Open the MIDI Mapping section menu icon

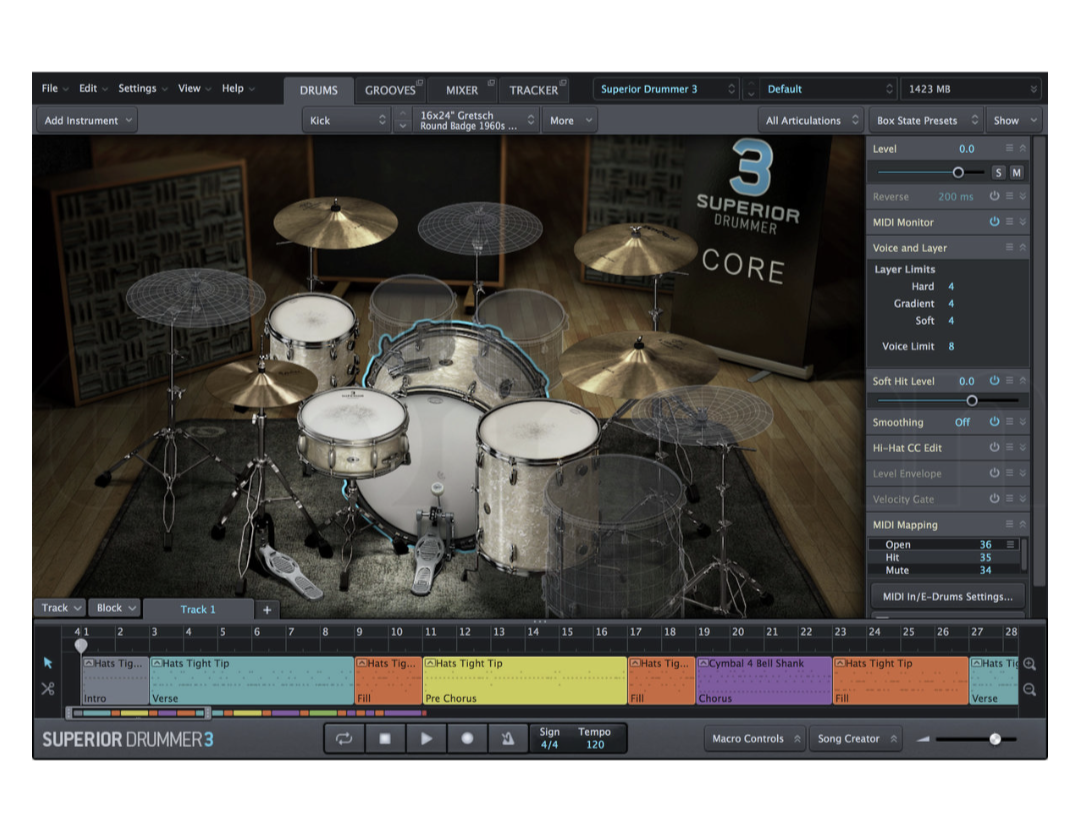point(1009,524)
